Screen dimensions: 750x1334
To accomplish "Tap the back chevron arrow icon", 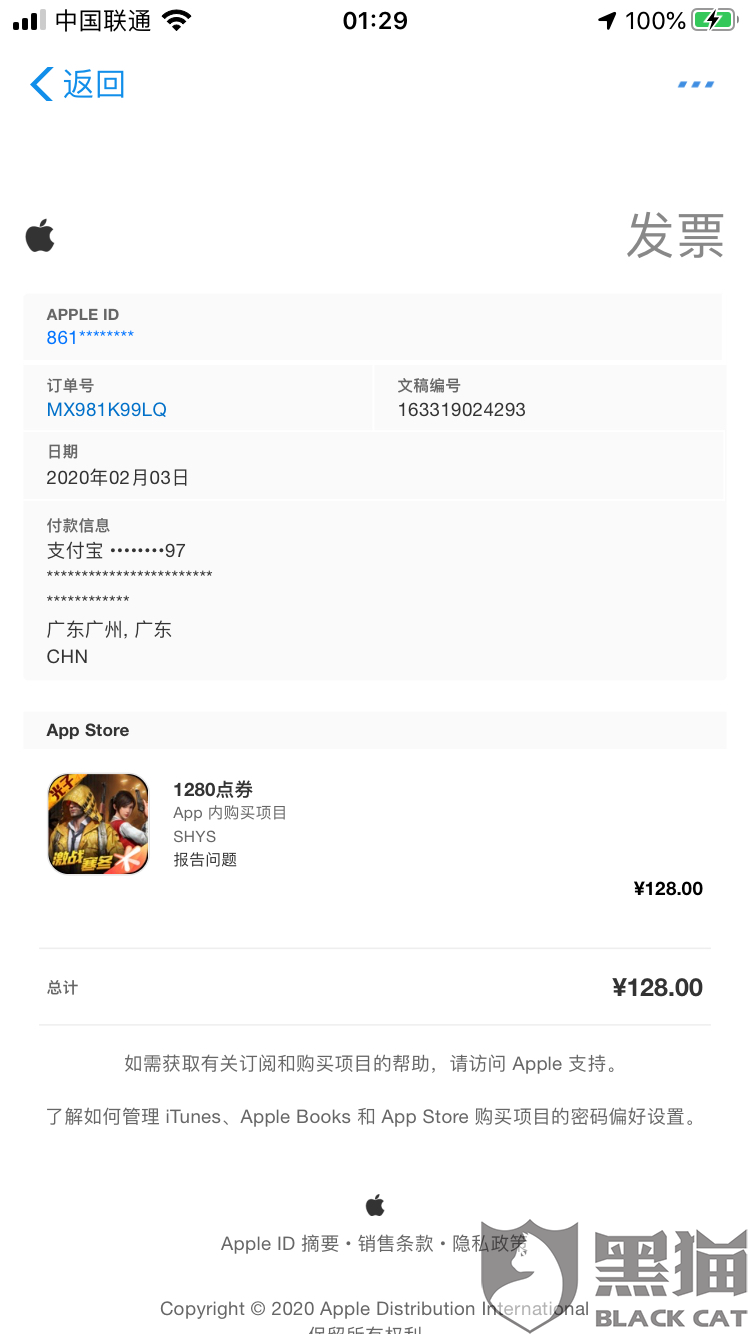I will [41, 84].
